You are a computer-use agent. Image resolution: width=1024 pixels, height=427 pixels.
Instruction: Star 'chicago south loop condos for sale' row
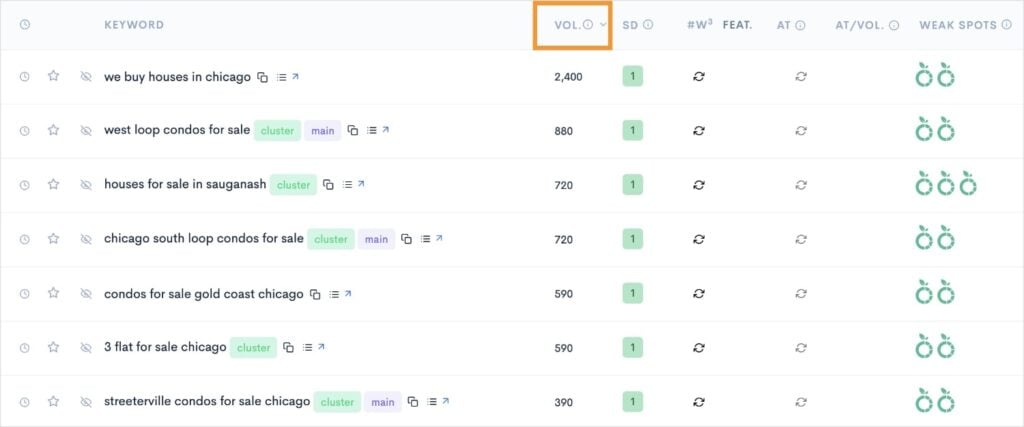pyautogui.click(x=54, y=239)
